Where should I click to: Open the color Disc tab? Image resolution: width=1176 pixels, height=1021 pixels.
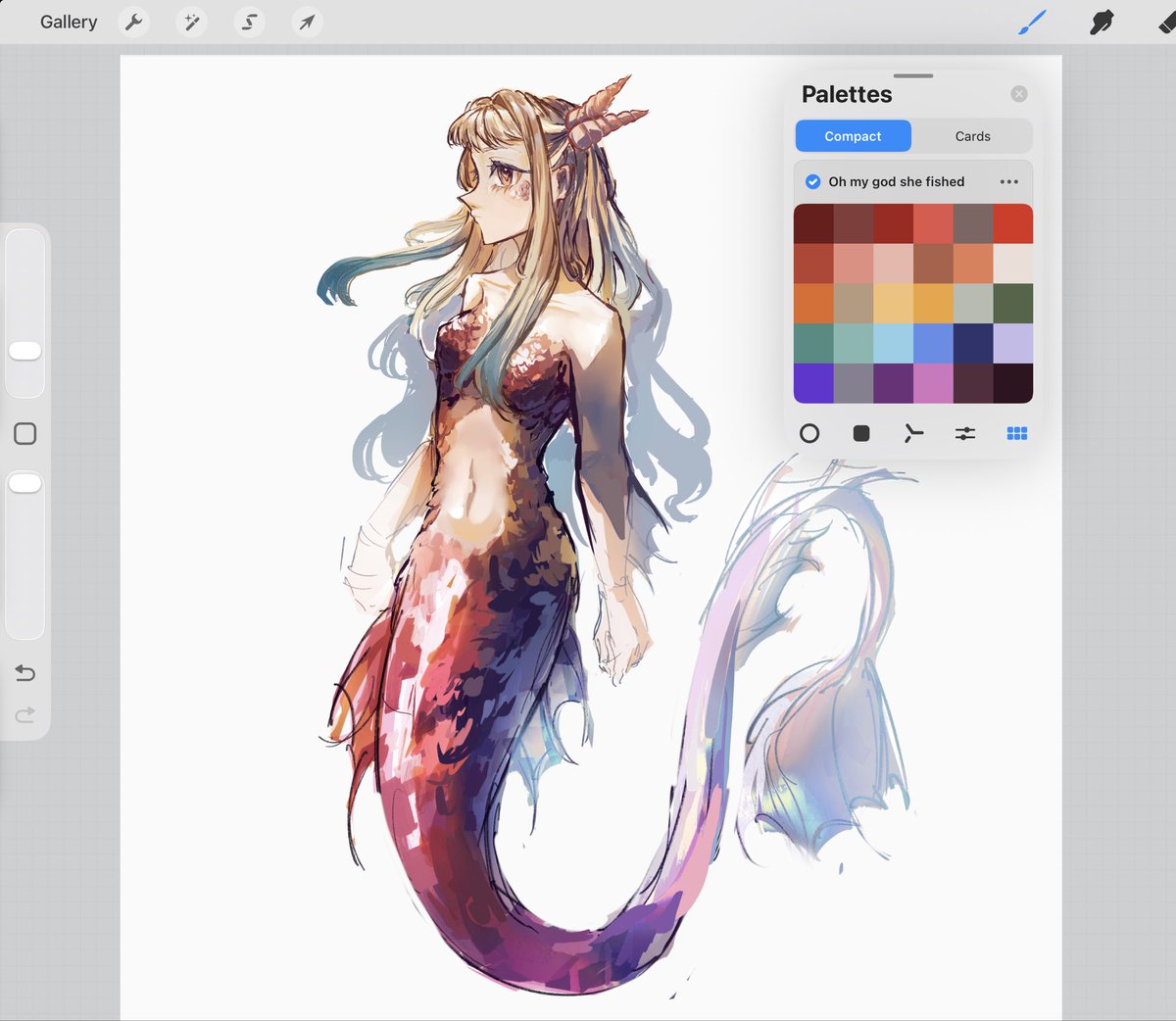point(809,433)
